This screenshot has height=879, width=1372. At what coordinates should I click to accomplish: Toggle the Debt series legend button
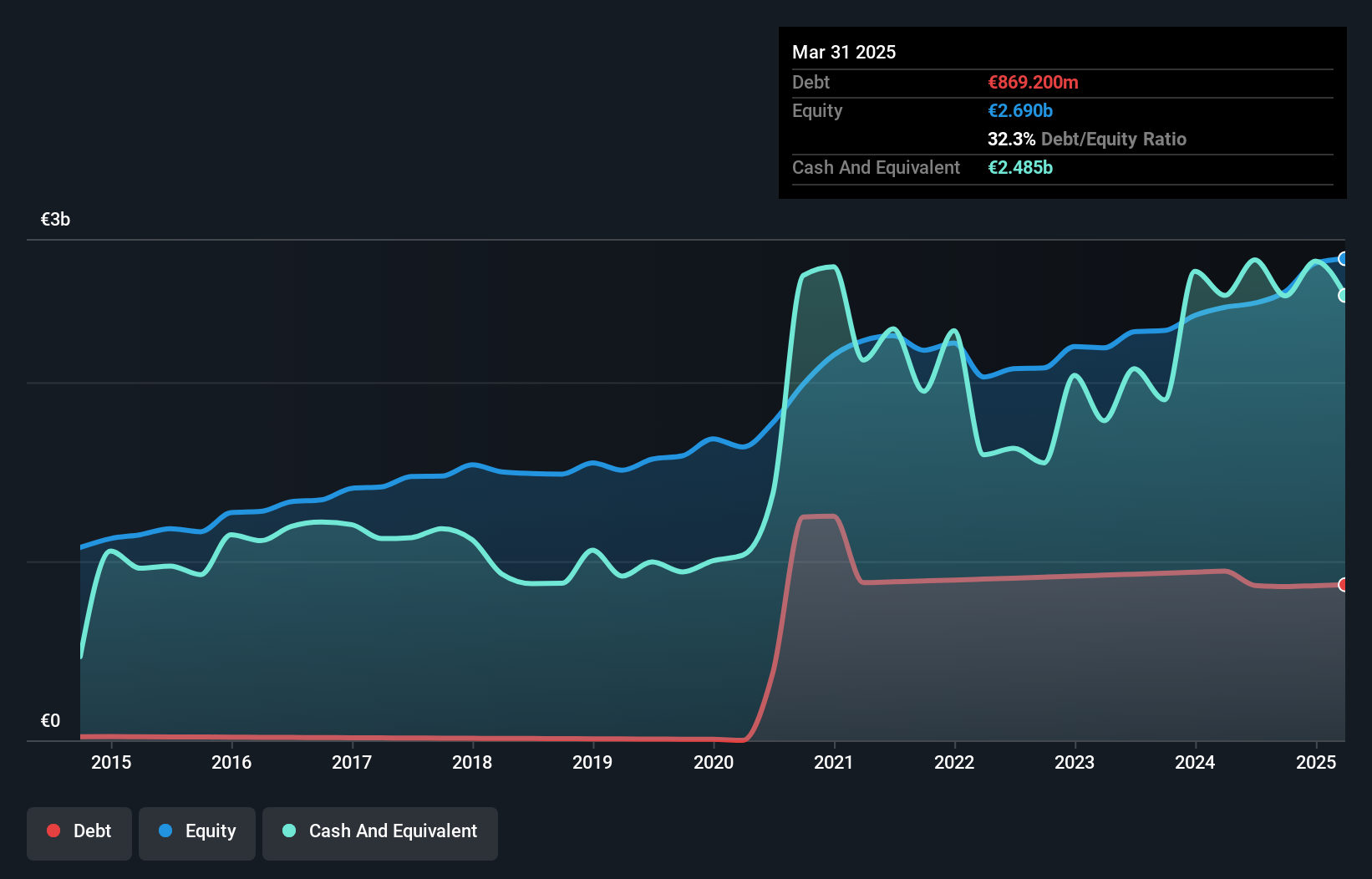pyautogui.click(x=79, y=833)
